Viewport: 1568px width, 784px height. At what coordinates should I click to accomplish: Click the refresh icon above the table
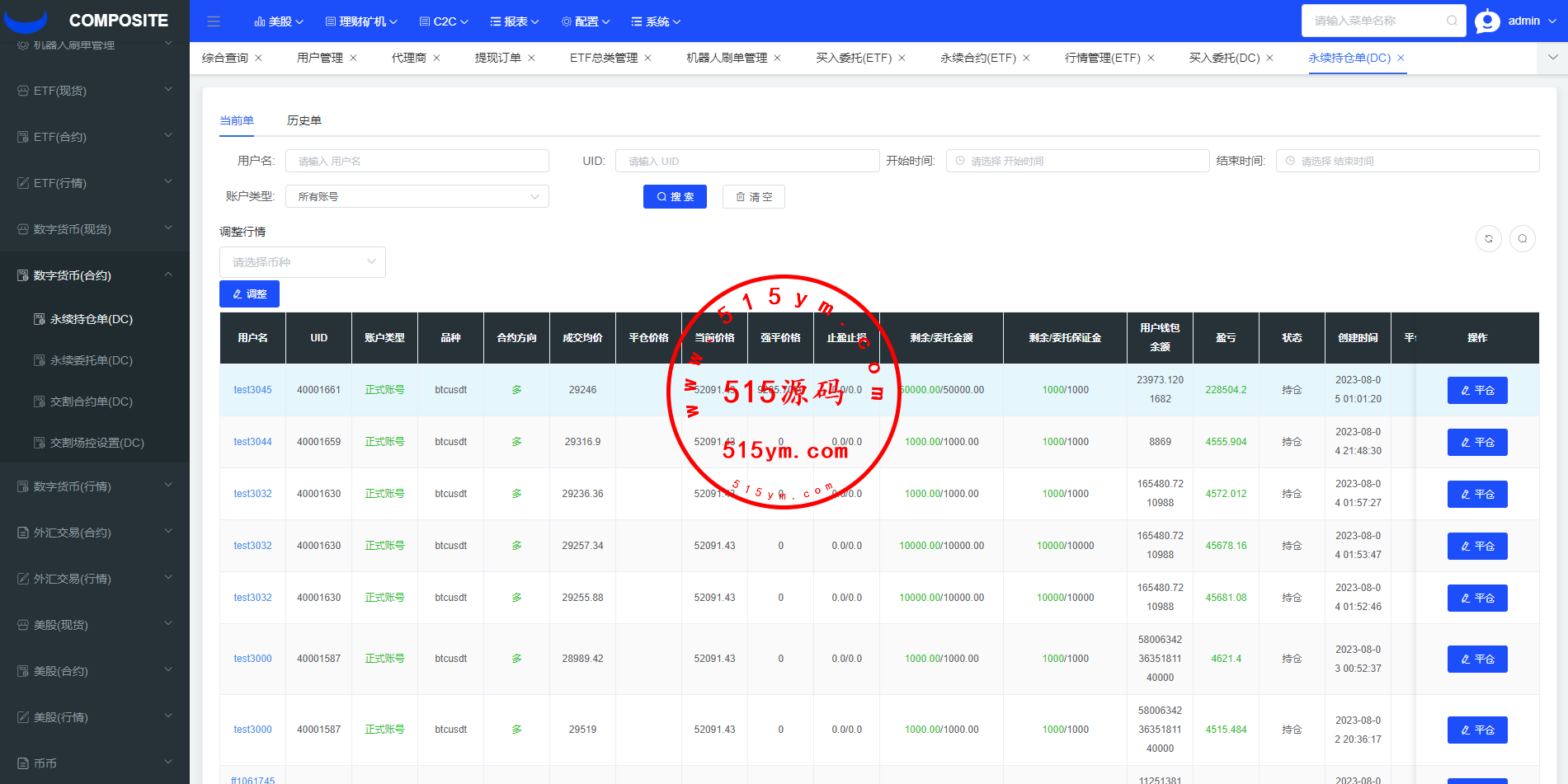(x=1488, y=239)
